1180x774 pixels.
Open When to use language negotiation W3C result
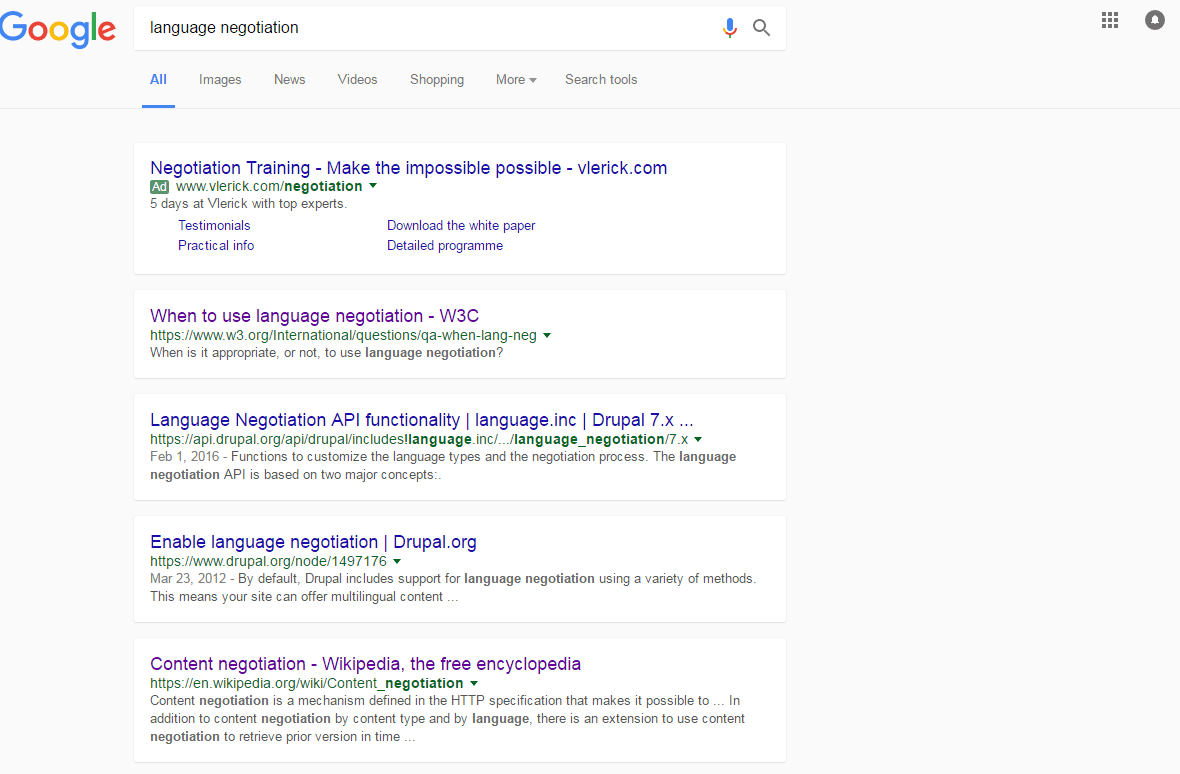pos(315,316)
